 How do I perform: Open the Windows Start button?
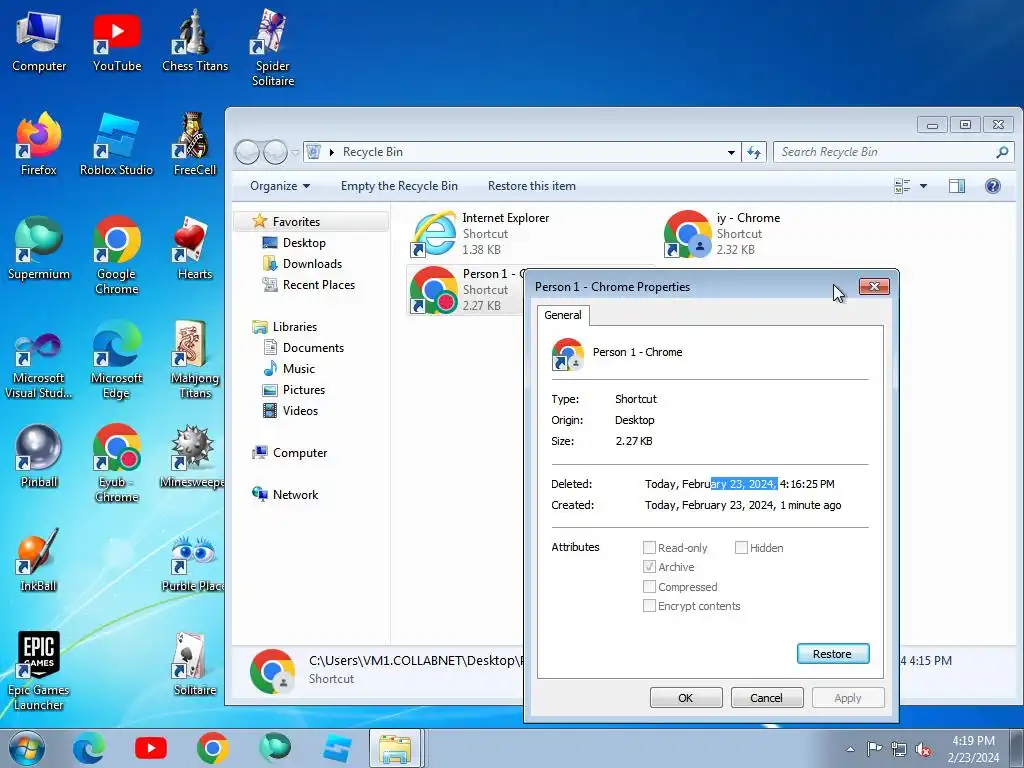tap(26, 748)
